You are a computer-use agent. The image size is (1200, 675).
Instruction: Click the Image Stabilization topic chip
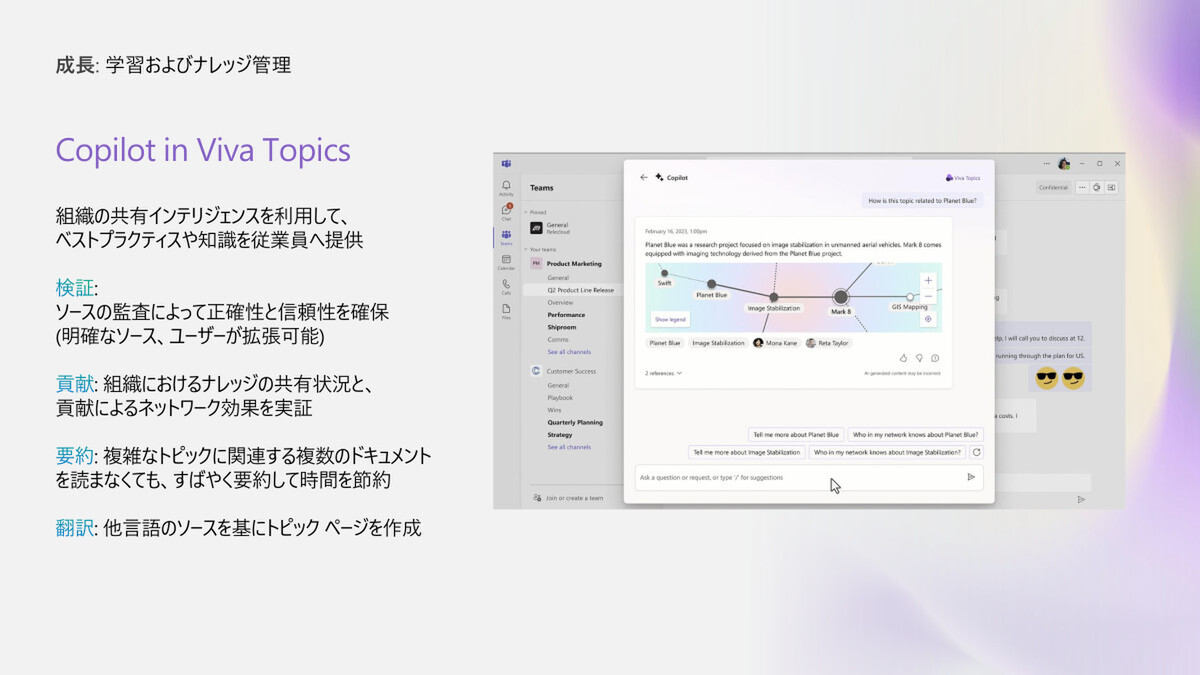718,343
